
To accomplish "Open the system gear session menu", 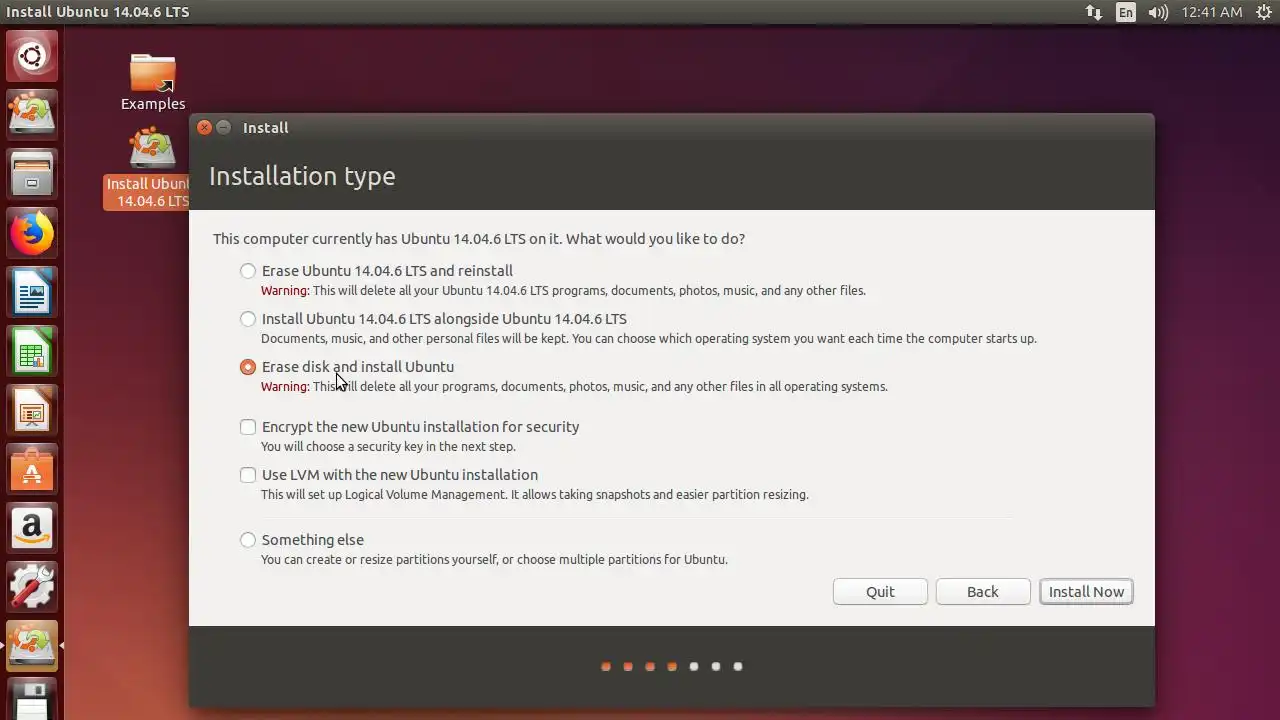I will [x=1263, y=12].
